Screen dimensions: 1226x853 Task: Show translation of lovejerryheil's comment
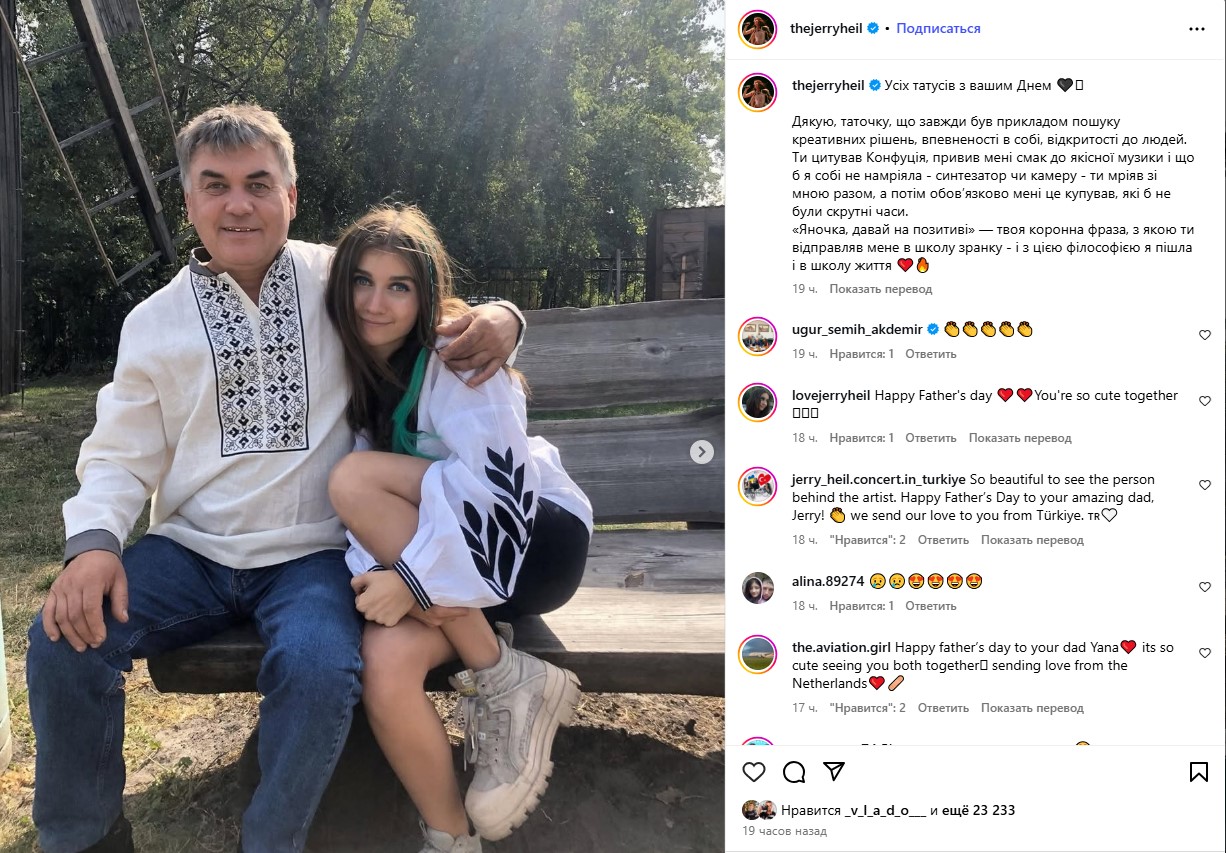click(1020, 438)
